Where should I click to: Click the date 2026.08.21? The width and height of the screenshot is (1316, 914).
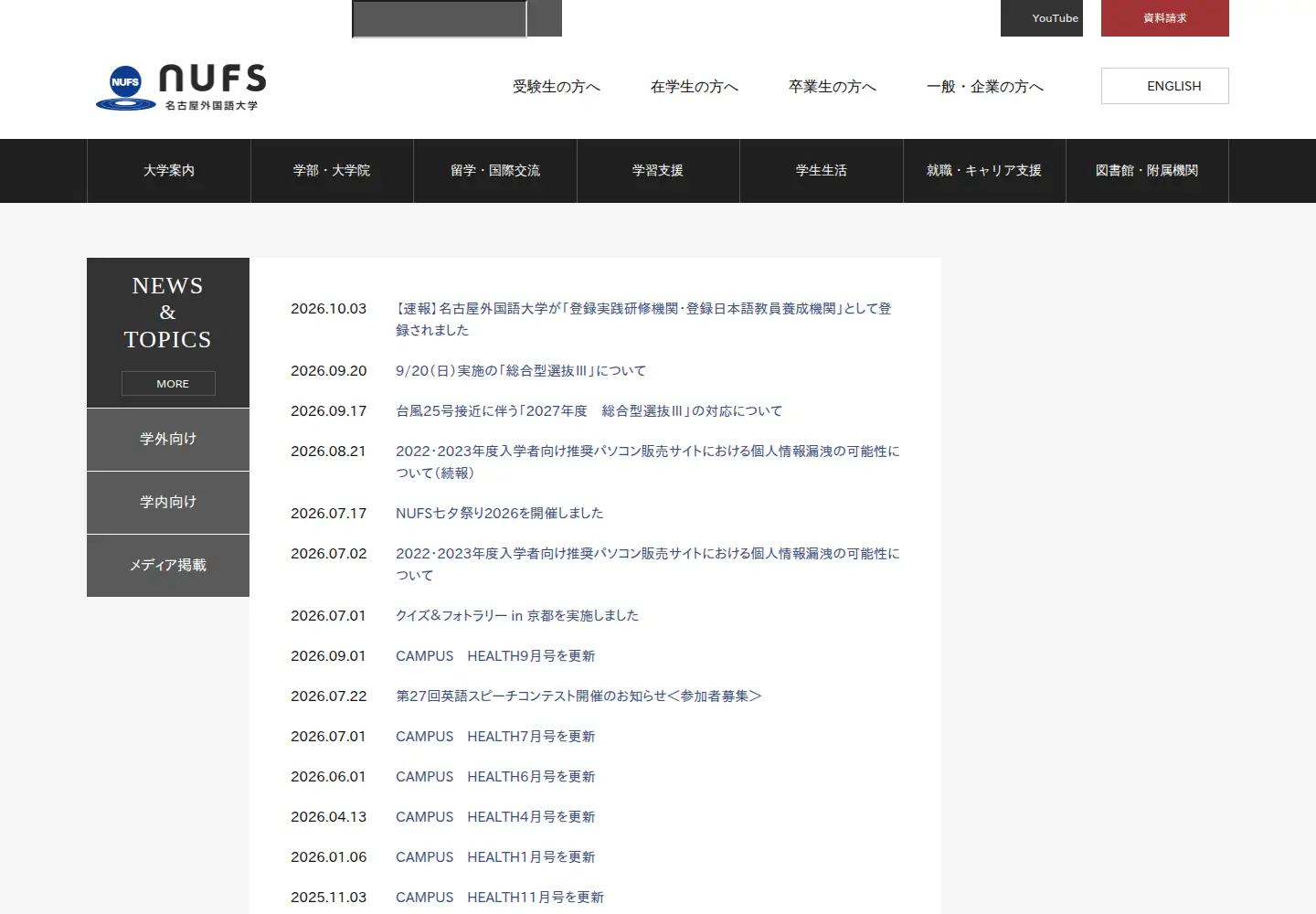click(x=328, y=452)
